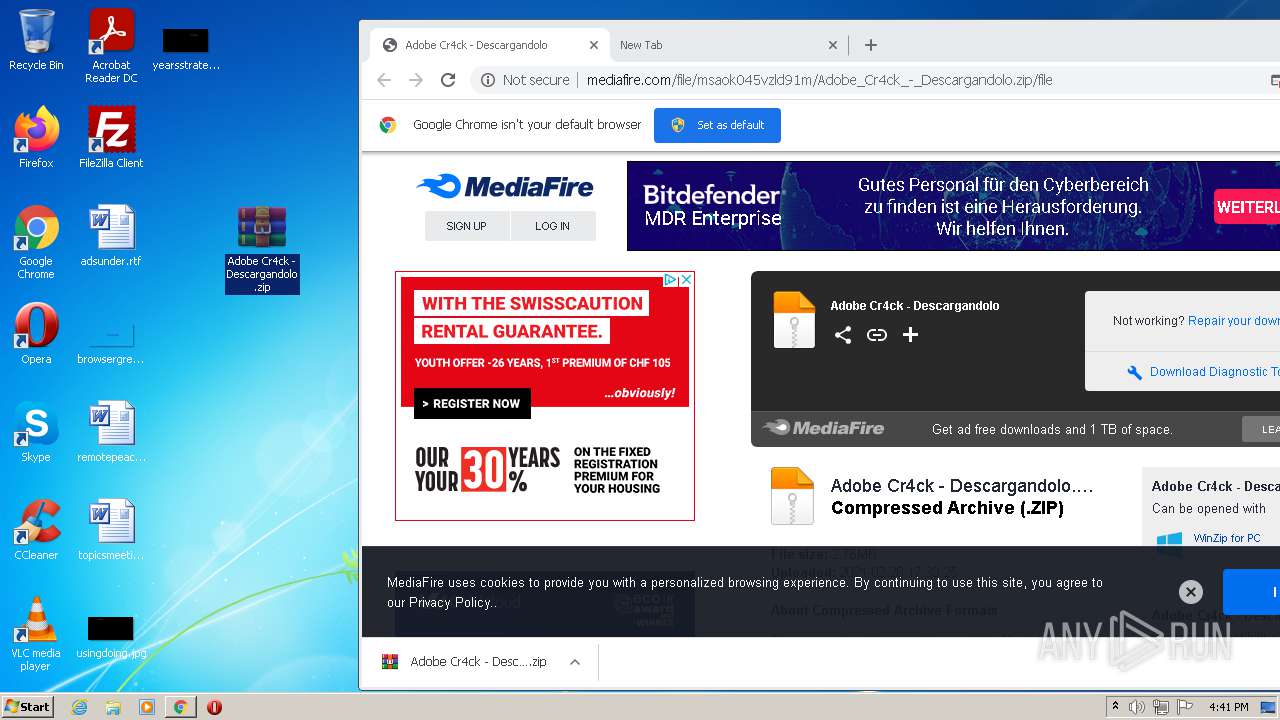
Task: Launch FileZilla Client shortcut
Action: [x=111, y=138]
